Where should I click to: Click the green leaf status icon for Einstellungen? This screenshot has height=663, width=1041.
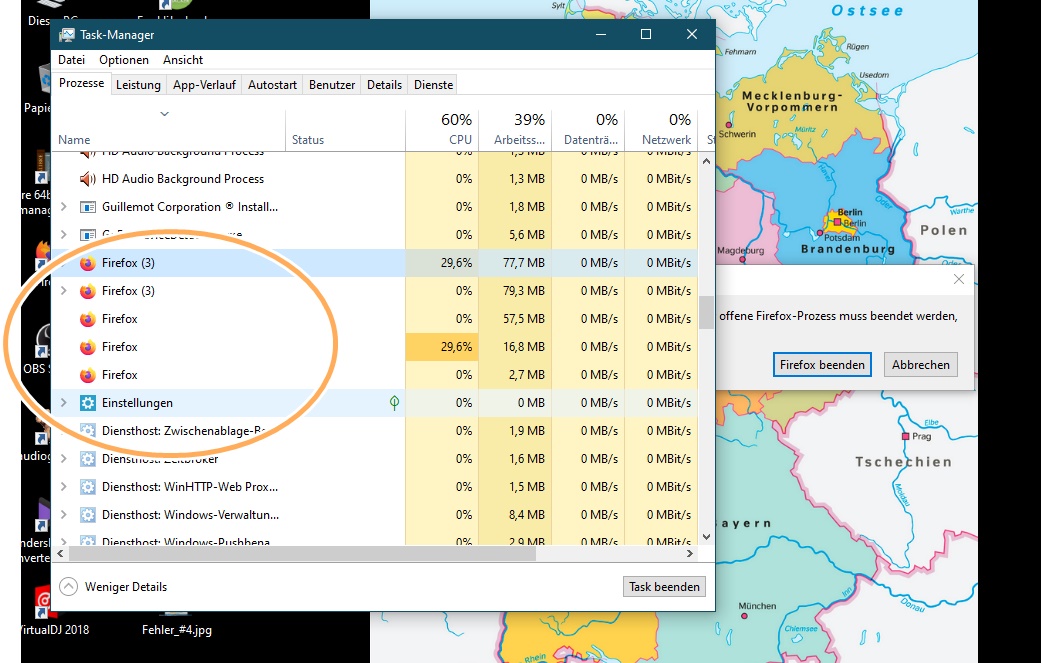(x=394, y=402)
